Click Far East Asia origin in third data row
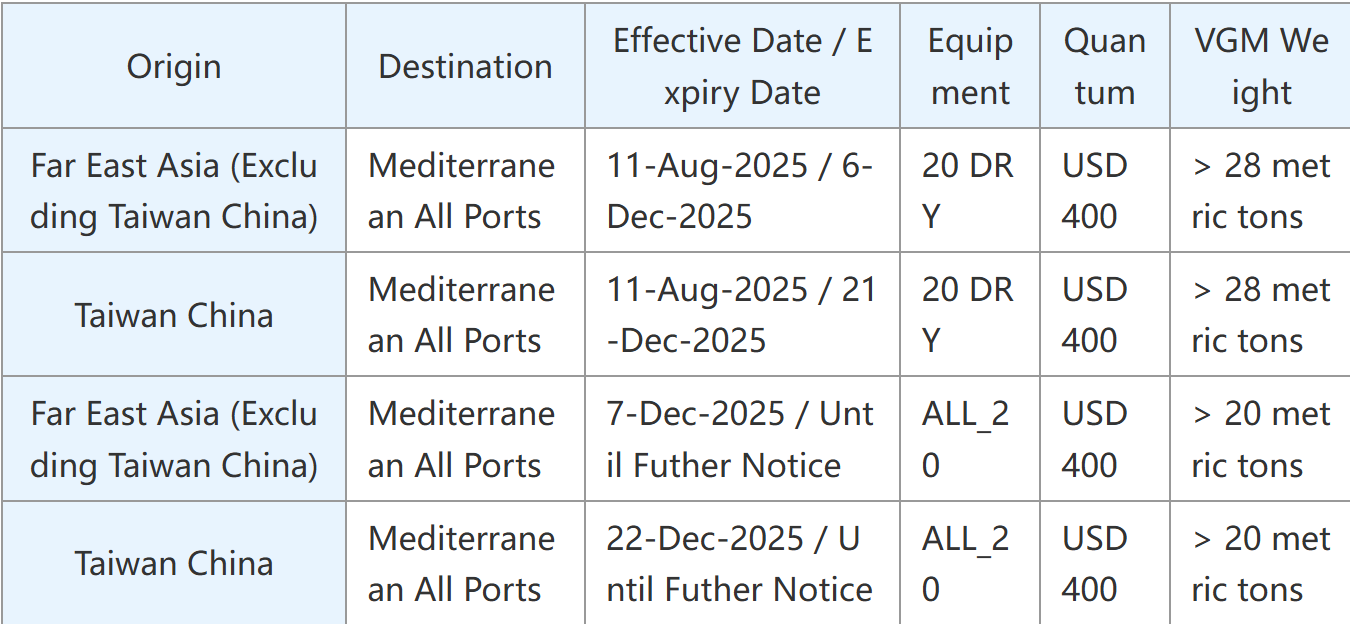The image size is (1350, 624). tap(174, 439)
